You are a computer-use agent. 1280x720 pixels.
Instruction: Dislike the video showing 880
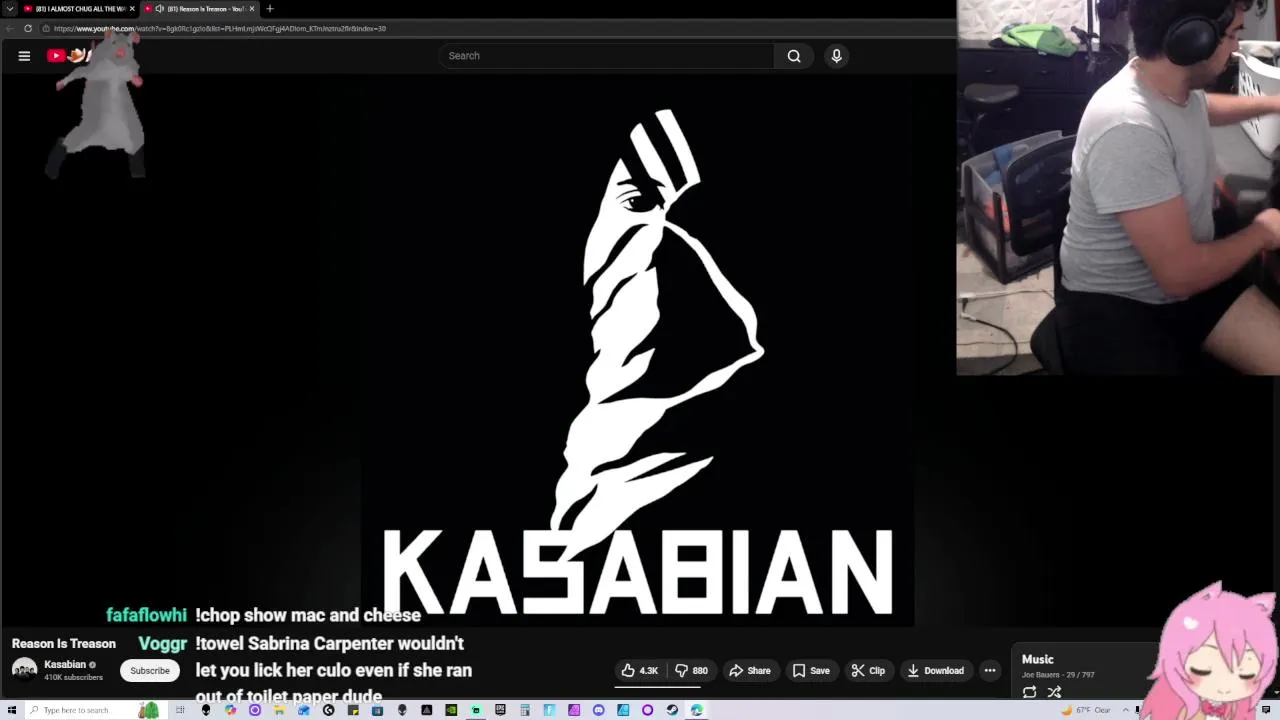point(692,671)
